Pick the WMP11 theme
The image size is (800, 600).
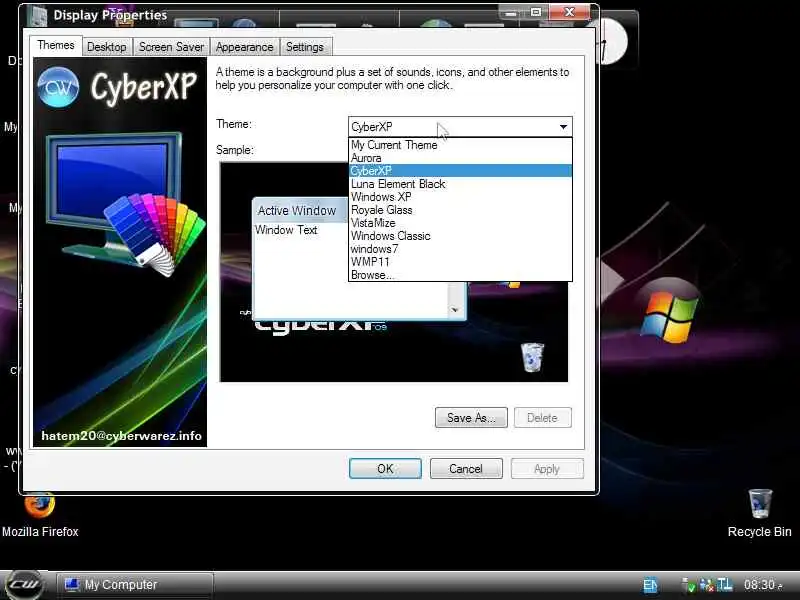tap(460, 262)
